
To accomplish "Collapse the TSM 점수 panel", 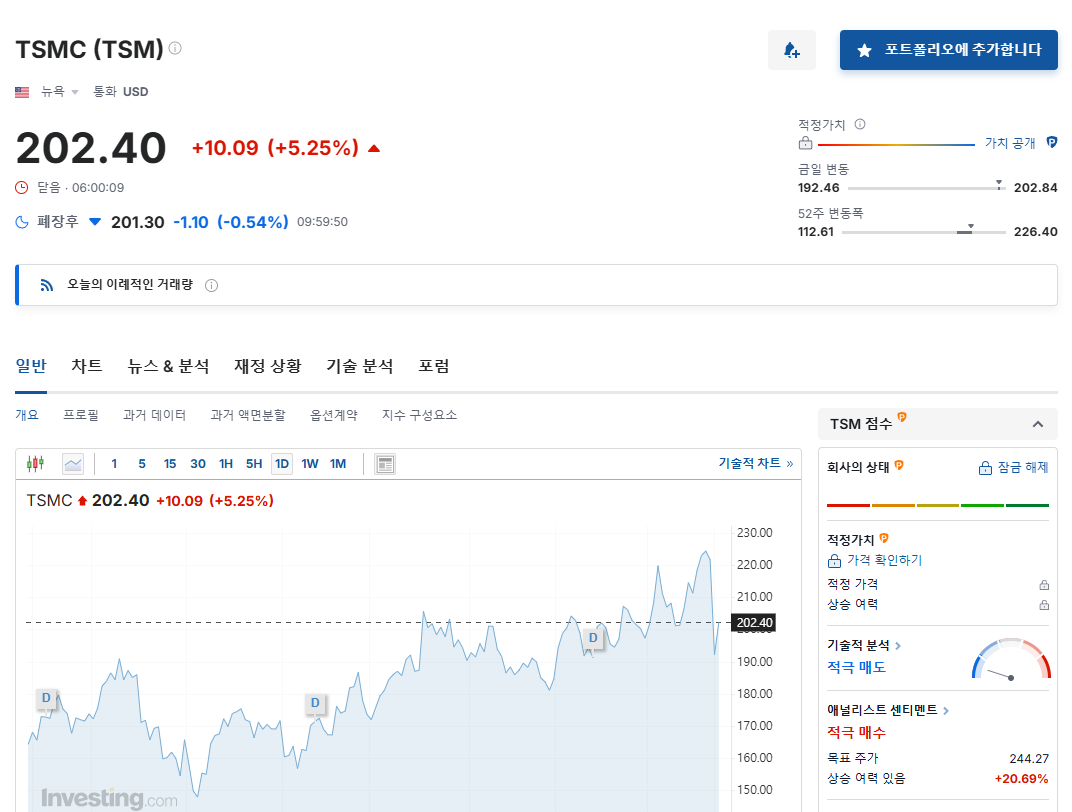I will tap(1037, 423).
